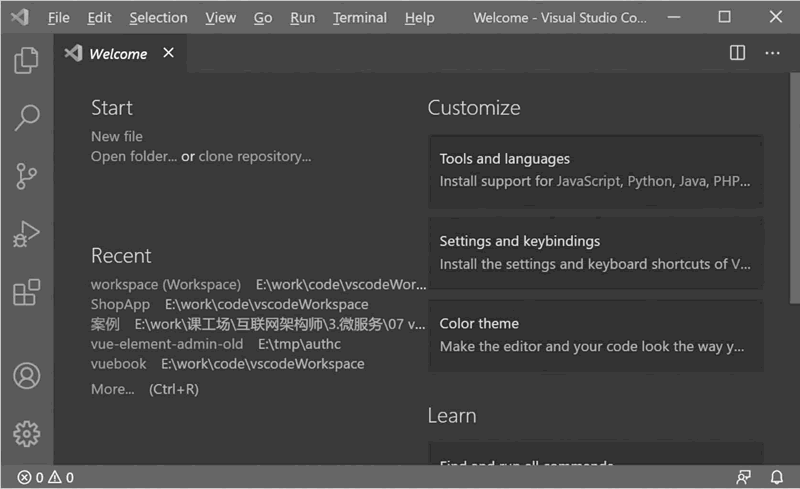Viewport: 800px width, 489px height.
Task: Open recent 案例 folder
Action: click(105, 324)
